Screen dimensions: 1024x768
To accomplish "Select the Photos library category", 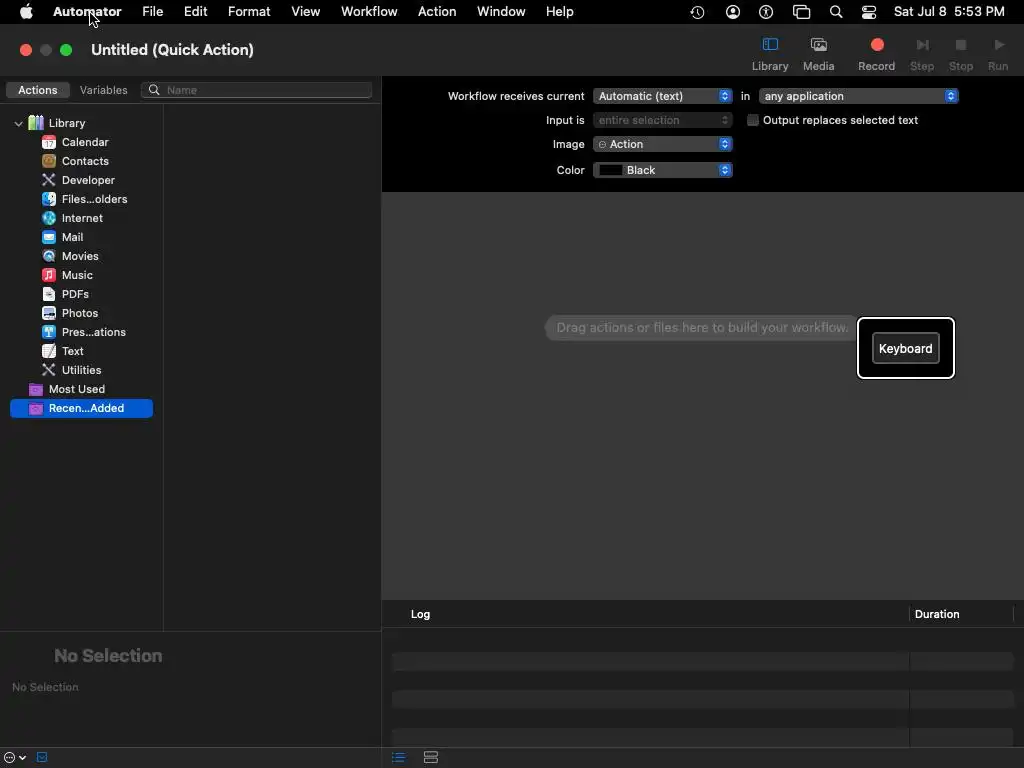I will coord(69,312).
